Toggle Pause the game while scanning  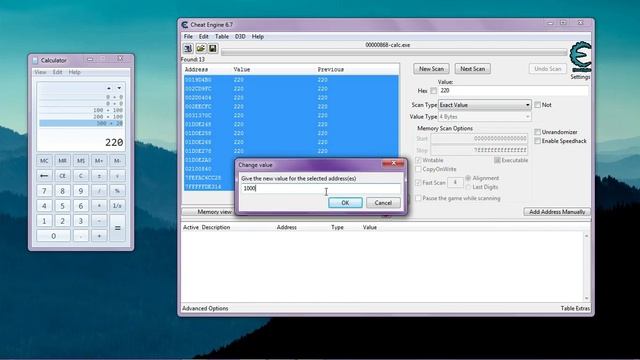click(x=418, y=198)
